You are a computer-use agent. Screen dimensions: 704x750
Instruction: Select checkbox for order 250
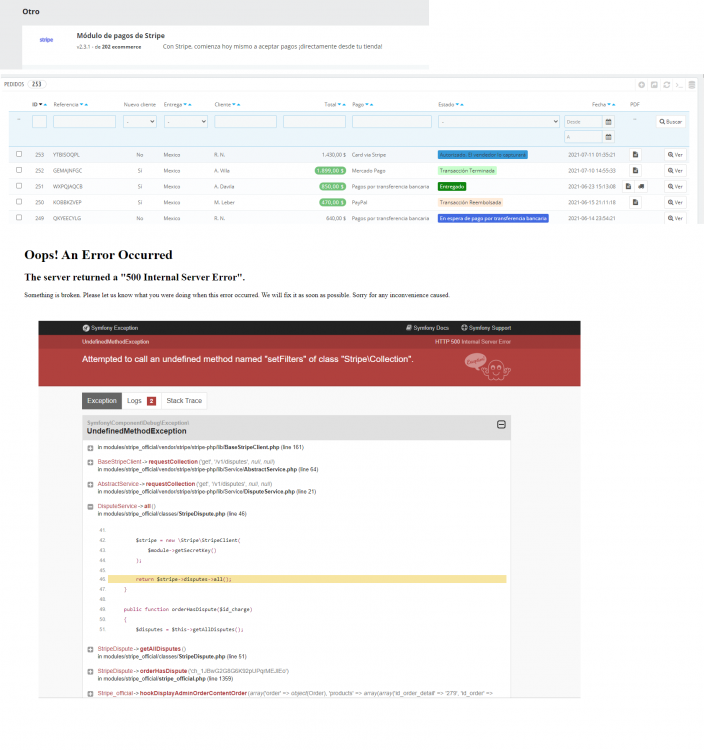pyautogui.click(x=19, y=201)
